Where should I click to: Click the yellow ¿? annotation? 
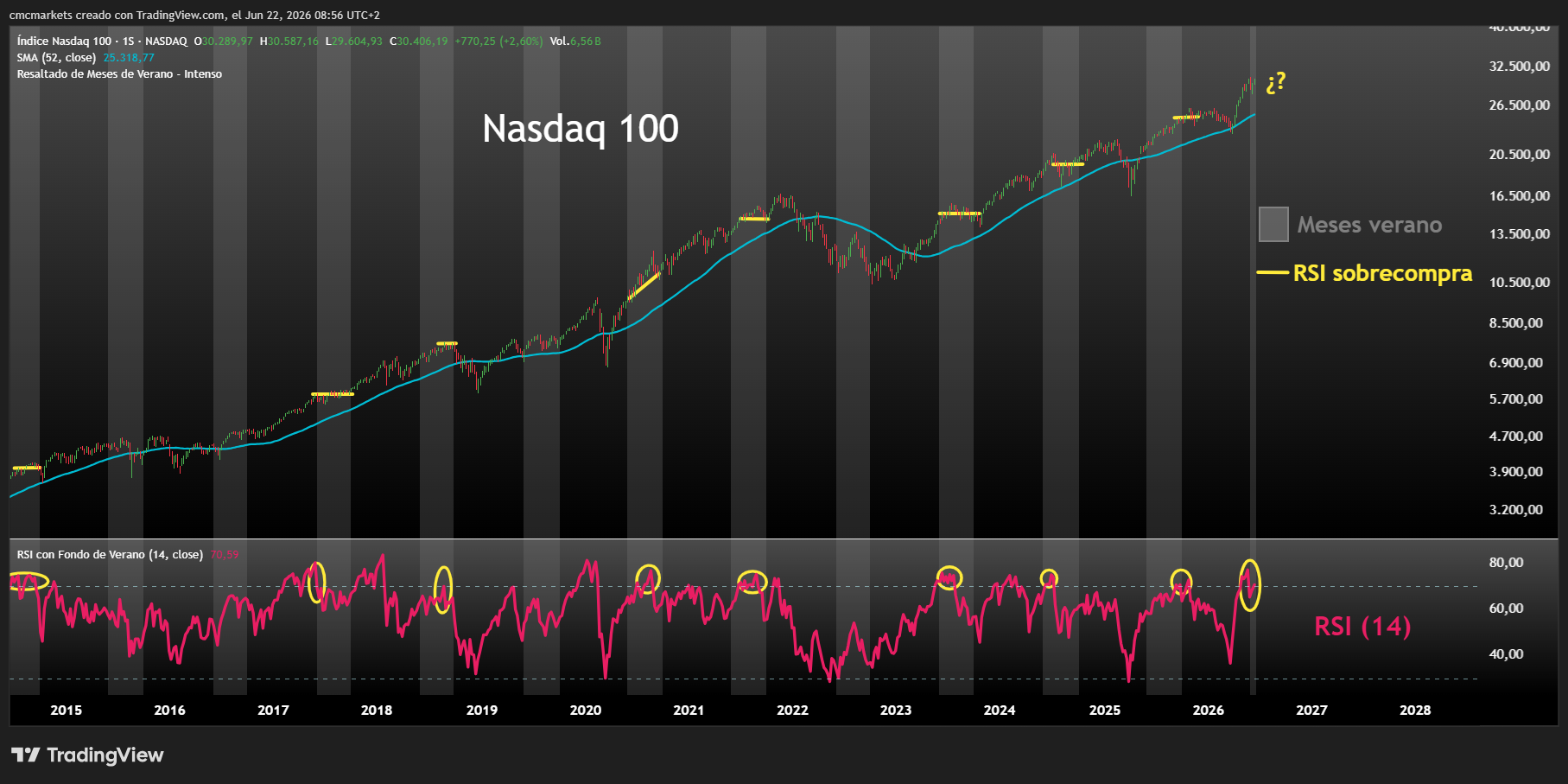tap(1276, 83)
